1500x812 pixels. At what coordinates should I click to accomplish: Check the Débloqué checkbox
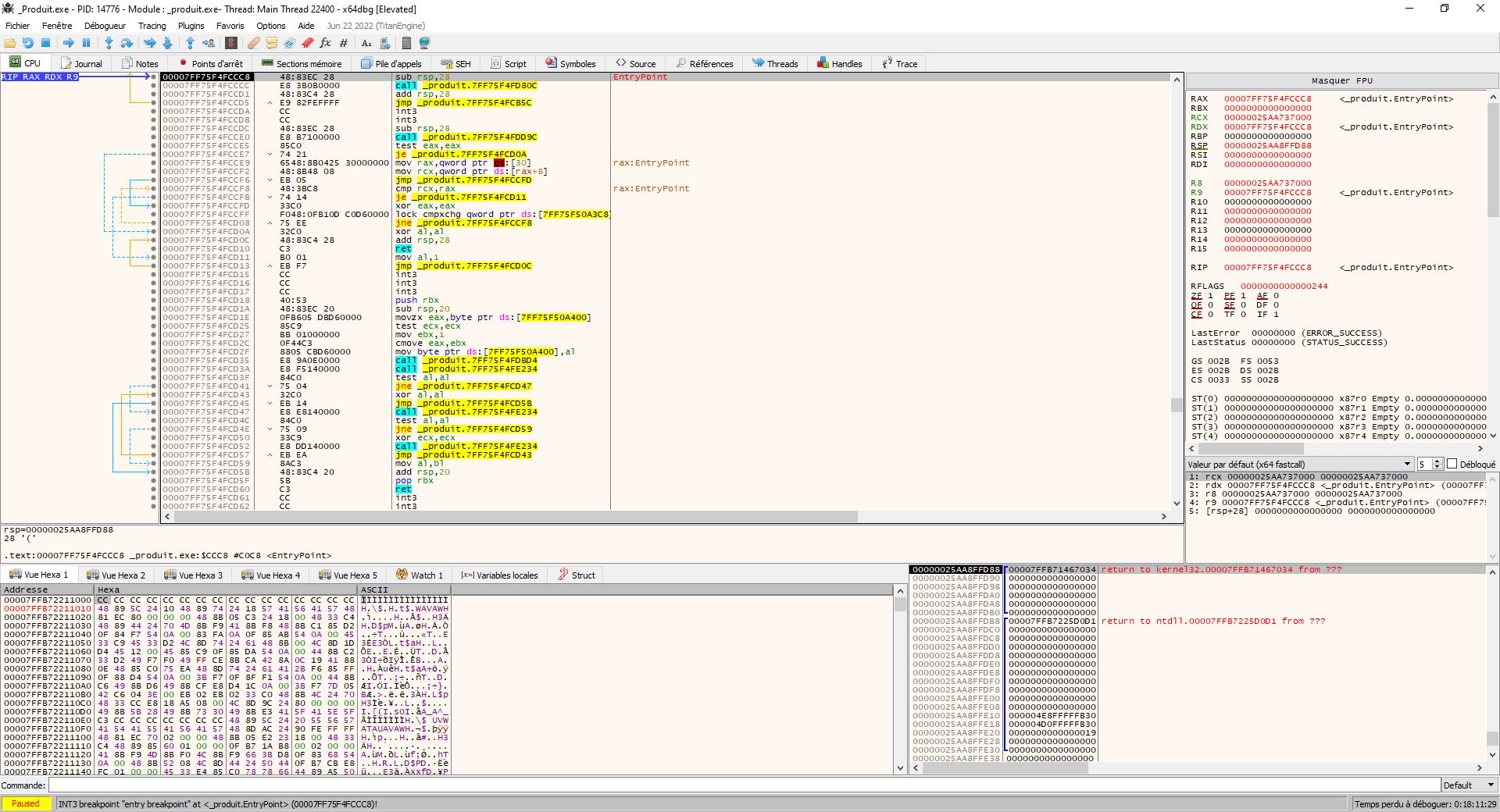point(1454,464)
